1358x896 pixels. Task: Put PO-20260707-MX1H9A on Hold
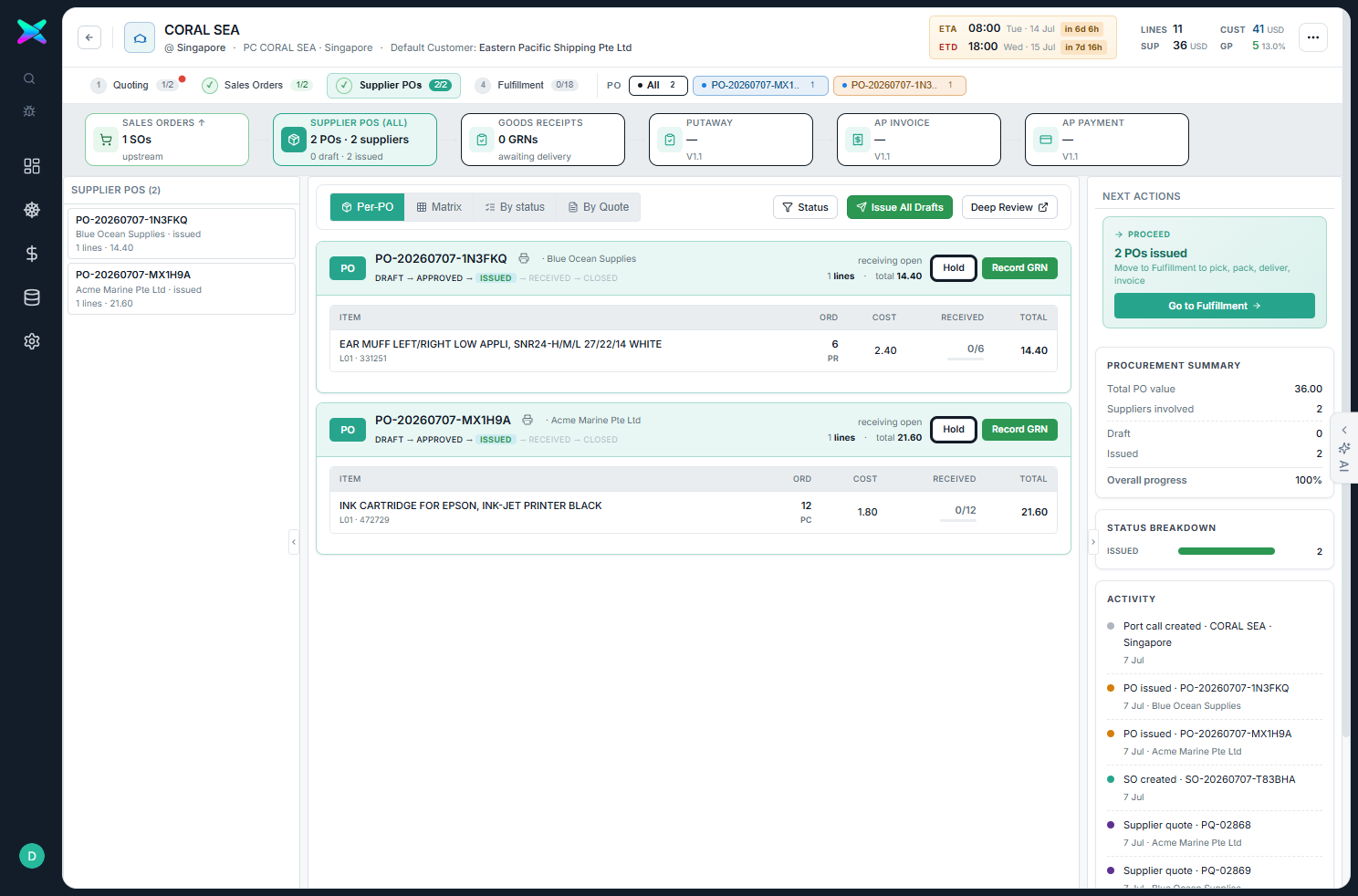(954, 430)
